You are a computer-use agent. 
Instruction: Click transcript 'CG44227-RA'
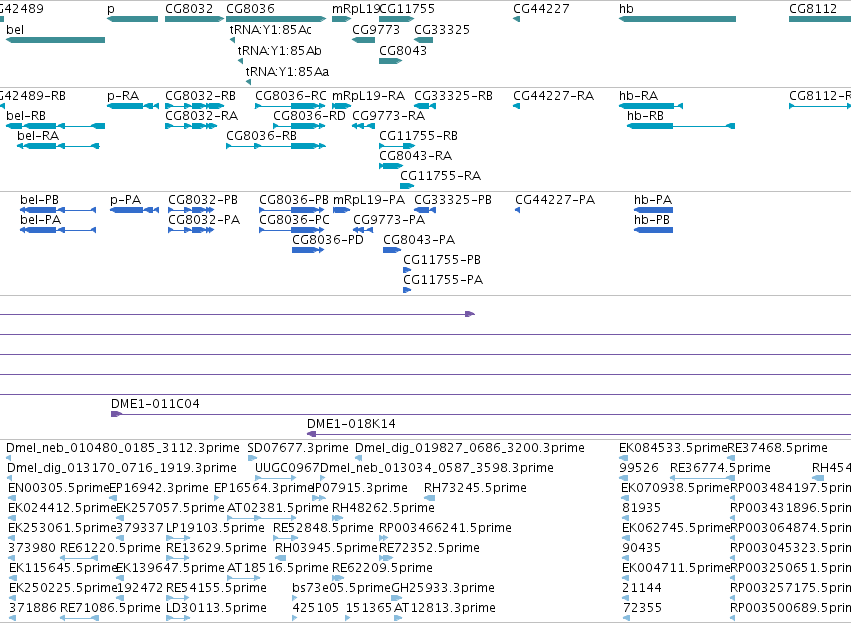coord(554,96)
